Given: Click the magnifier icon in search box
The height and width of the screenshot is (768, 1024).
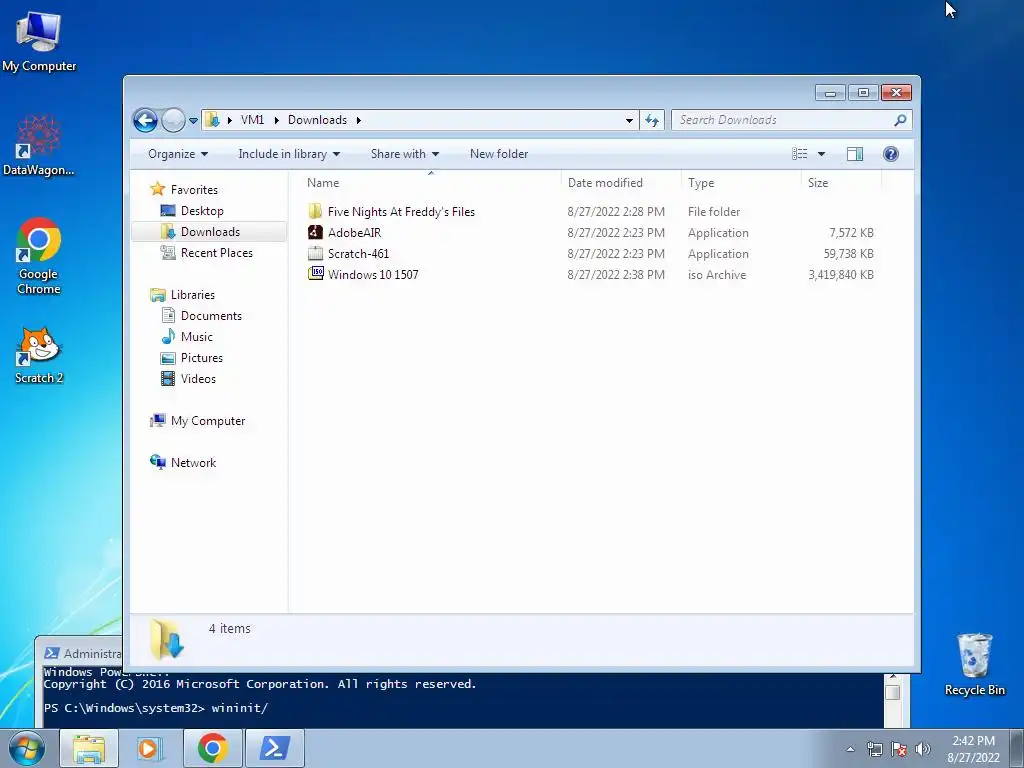Looking at the screenshot, I should (901, 120).
